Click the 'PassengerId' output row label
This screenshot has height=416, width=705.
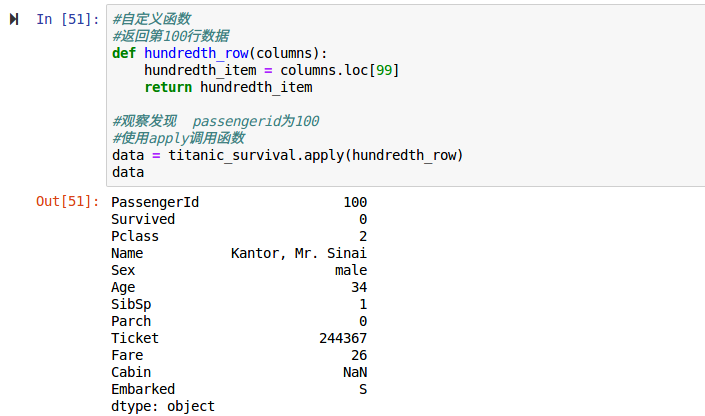[155, 202]
